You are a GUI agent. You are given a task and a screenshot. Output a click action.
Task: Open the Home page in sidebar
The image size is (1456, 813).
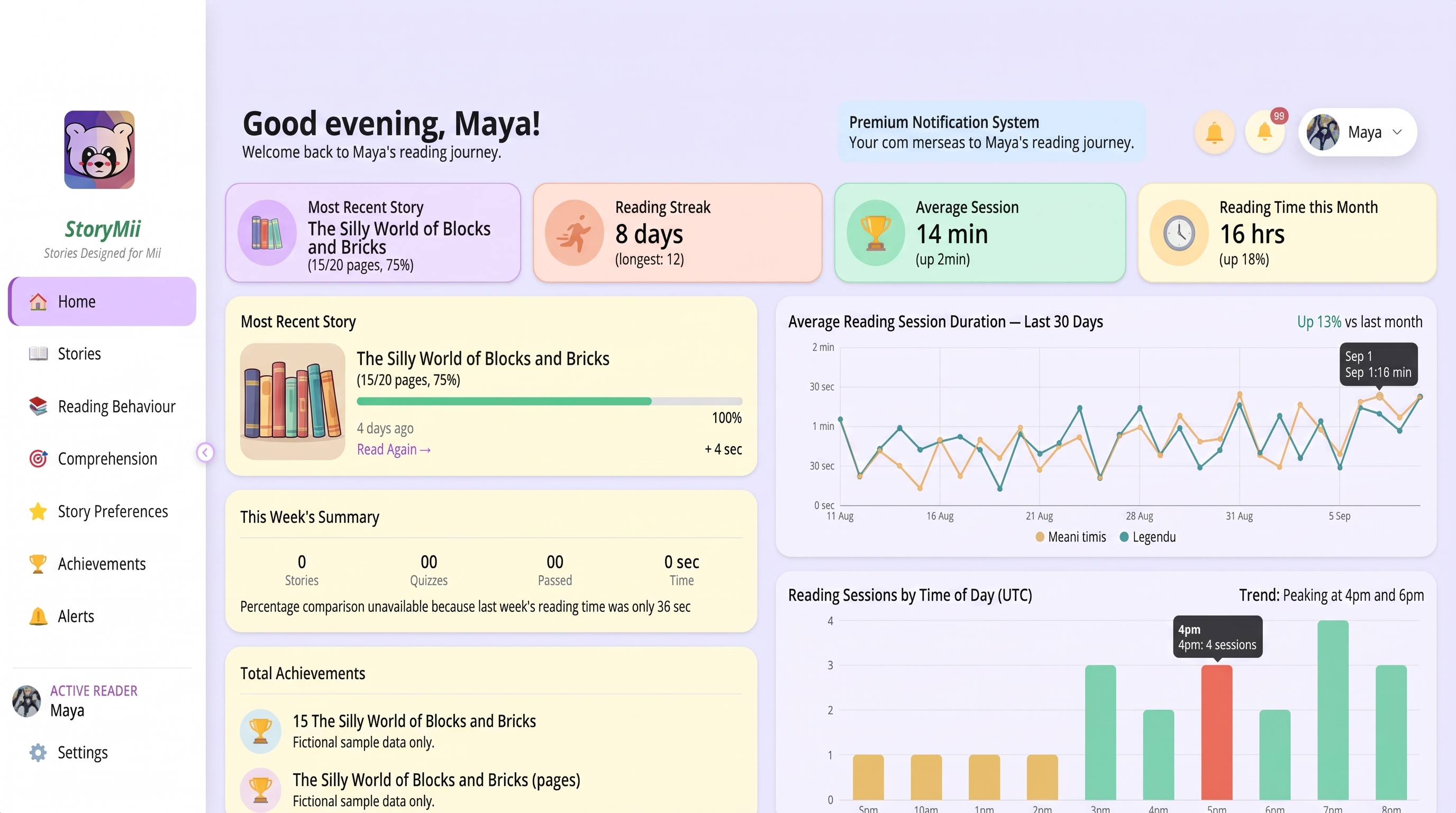point(102,301)
